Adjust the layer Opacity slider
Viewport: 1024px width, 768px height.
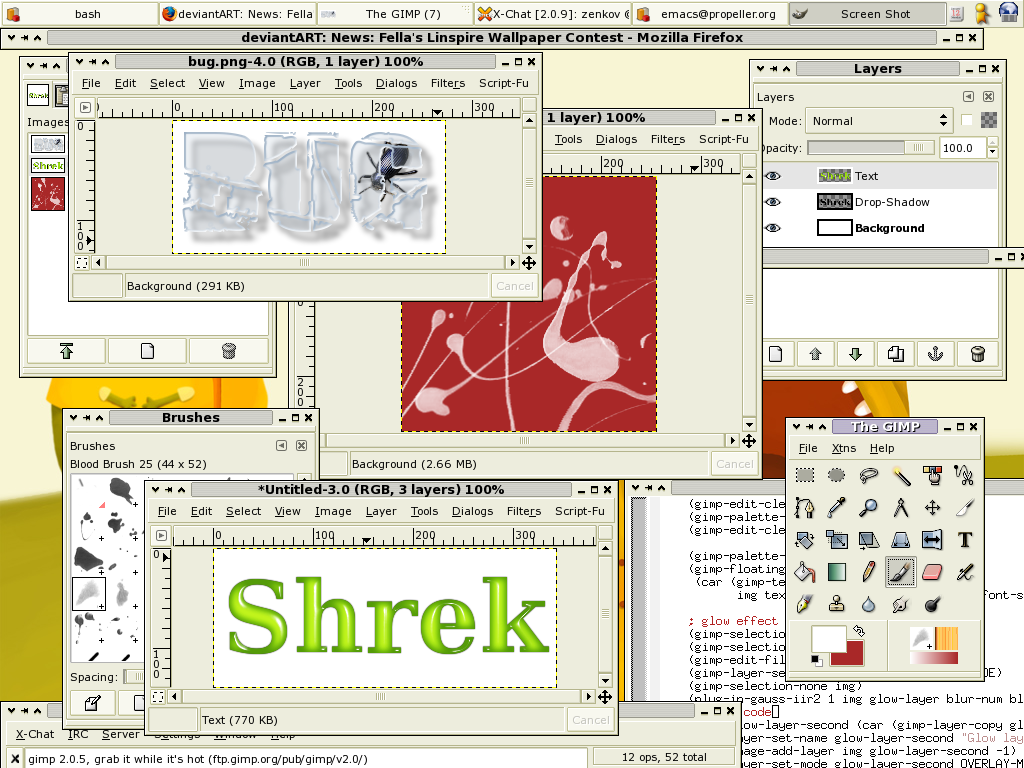coord(871,148)
